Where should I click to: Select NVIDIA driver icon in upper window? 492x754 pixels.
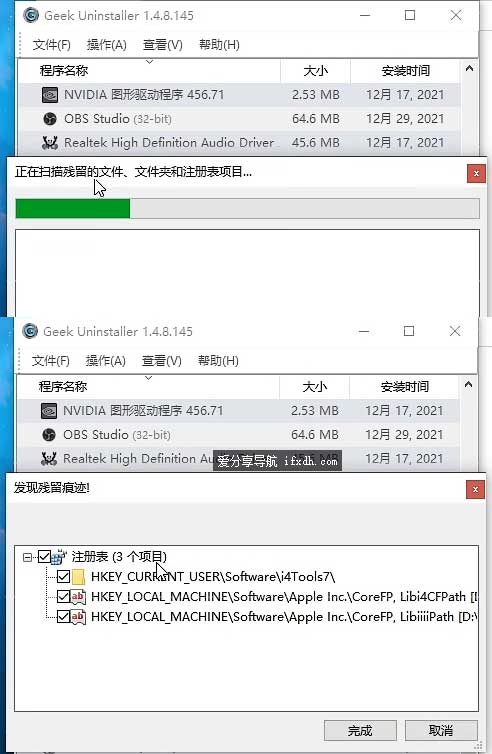(x=50, y=95)
